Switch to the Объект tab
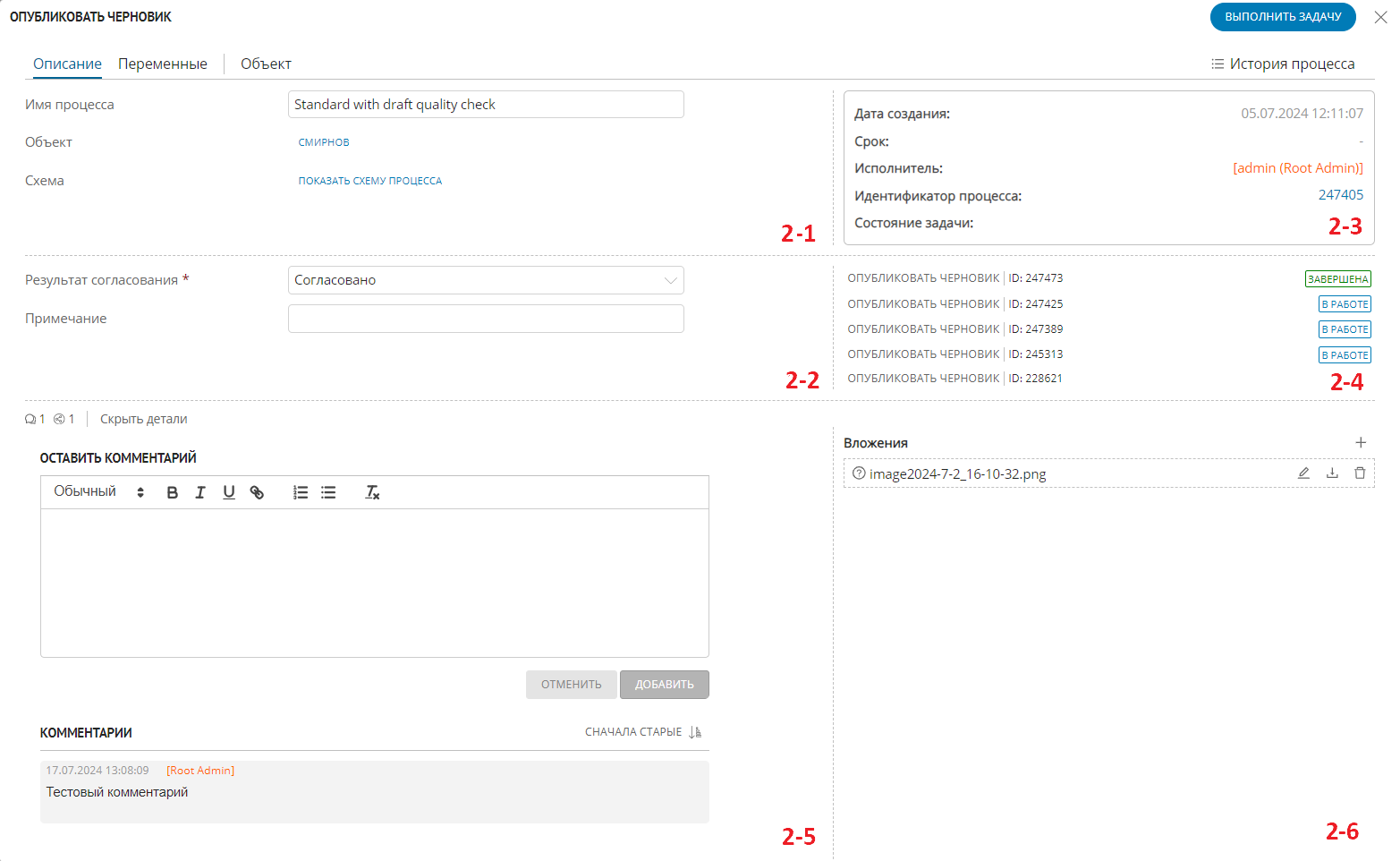 tap(266, 64)
